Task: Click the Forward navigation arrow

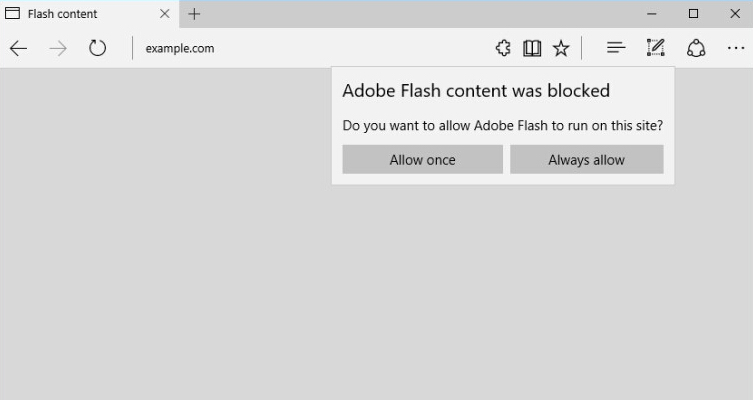Action: 57,48
